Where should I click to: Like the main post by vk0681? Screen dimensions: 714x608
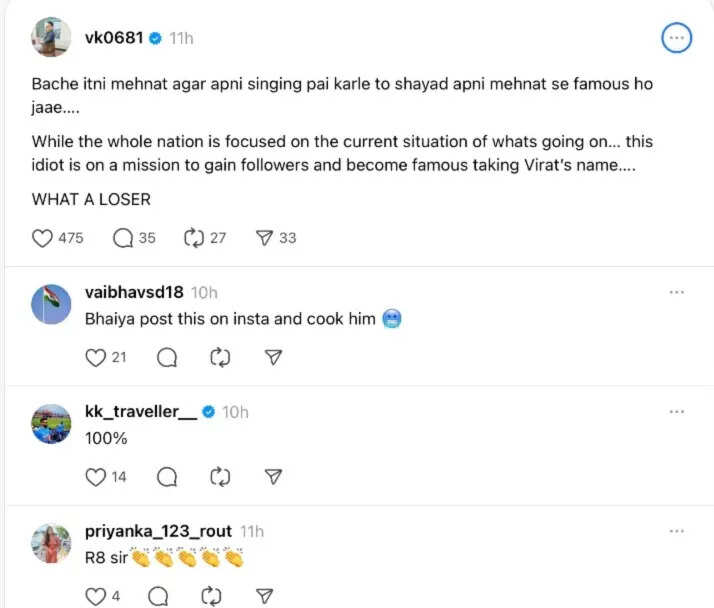coord(43,238)
